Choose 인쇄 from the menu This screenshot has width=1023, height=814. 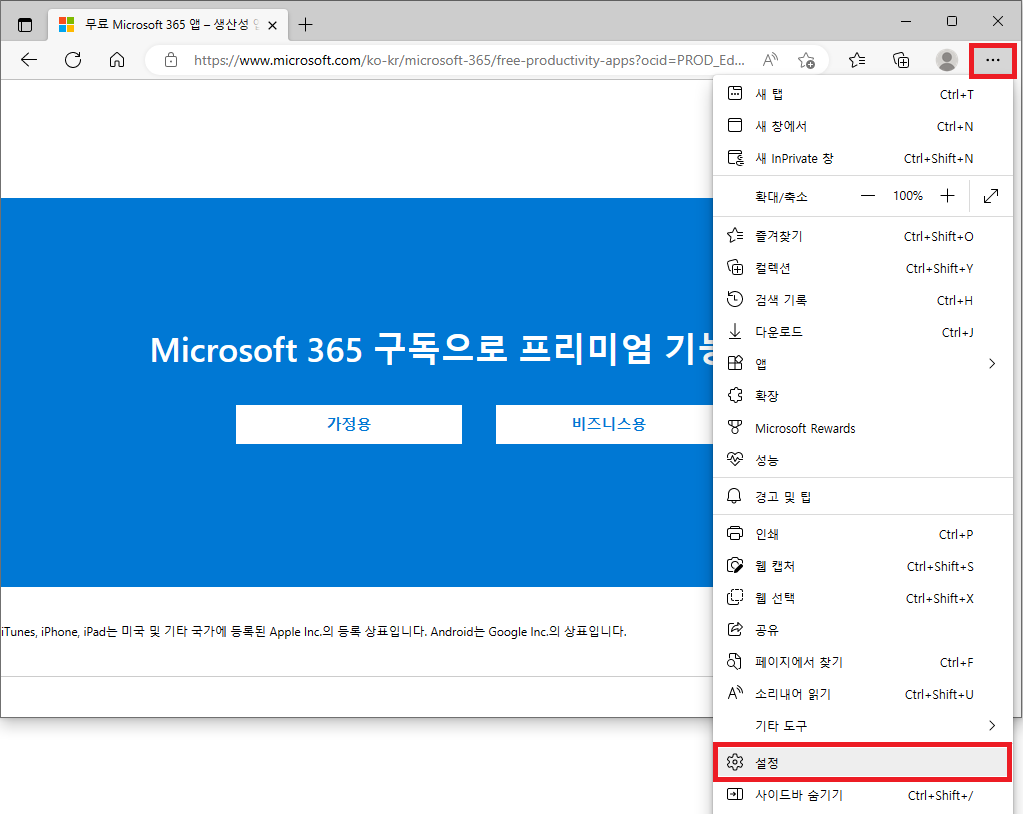point(863,534)
